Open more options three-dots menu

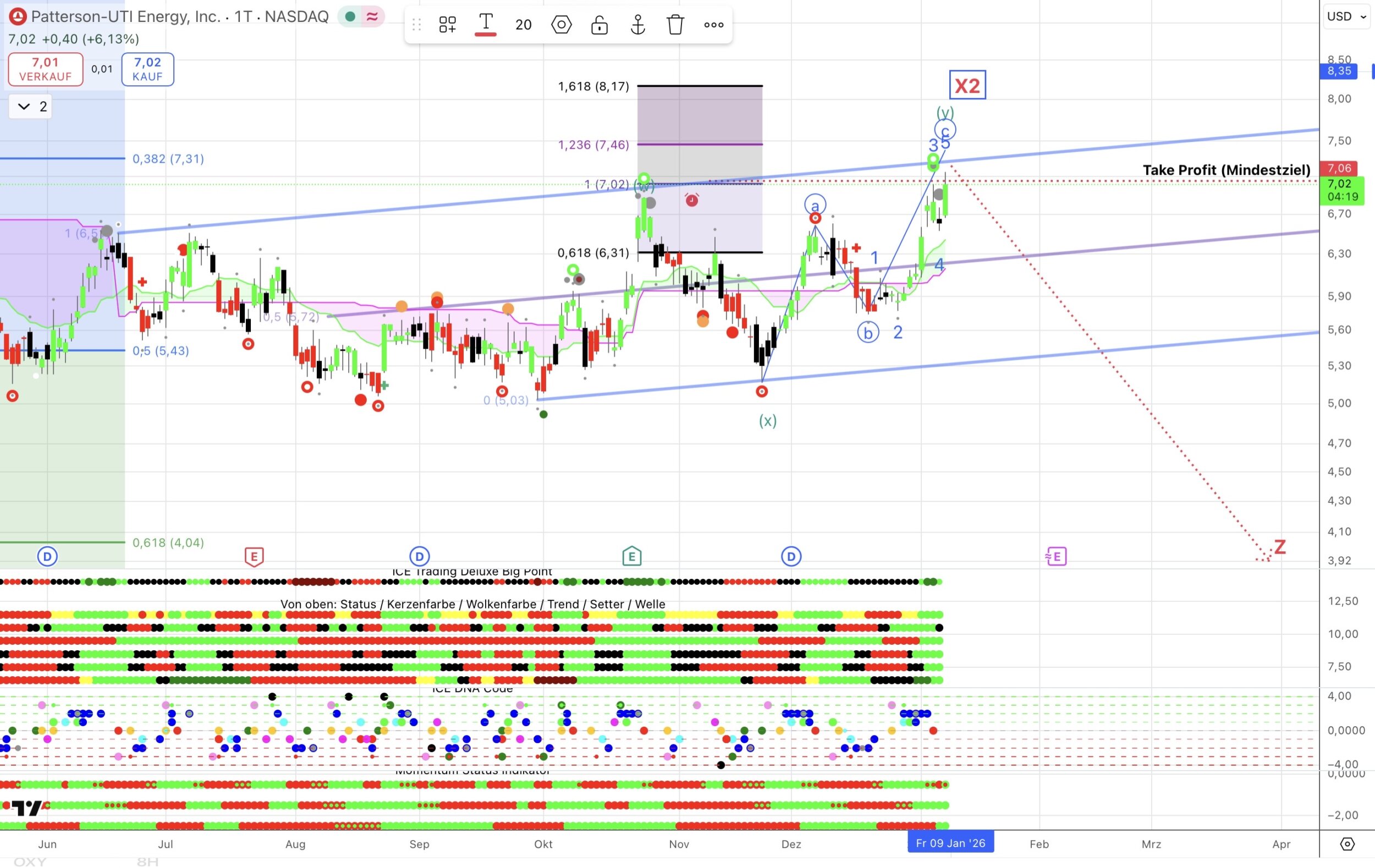(713, 25)
